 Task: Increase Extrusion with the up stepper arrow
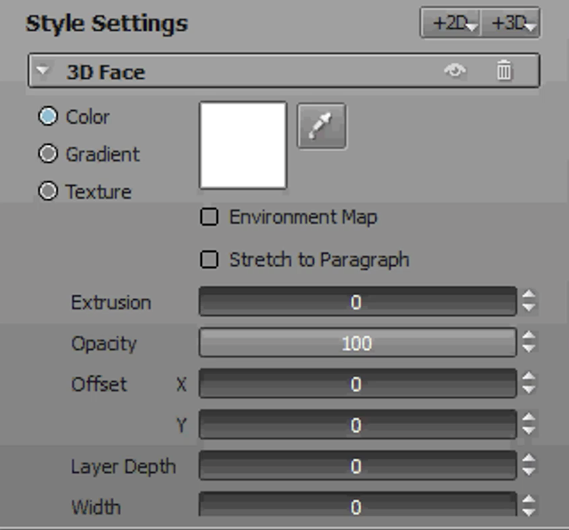[x=528, y=295]
